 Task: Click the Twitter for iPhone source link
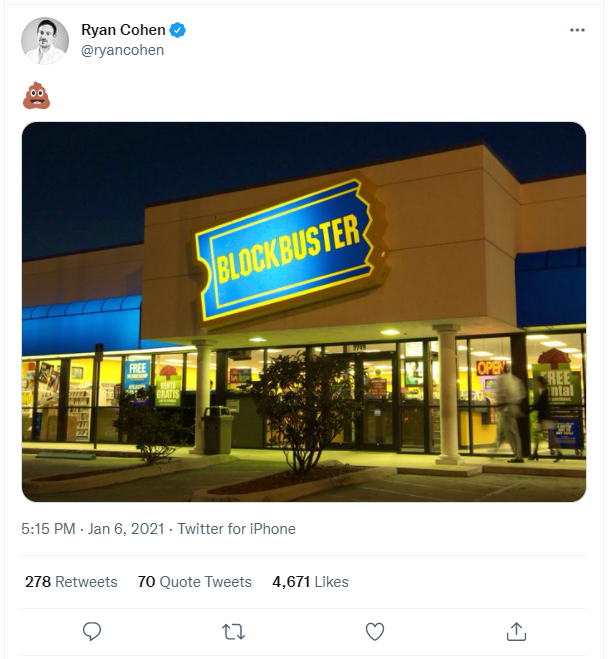tap(236, 529)
